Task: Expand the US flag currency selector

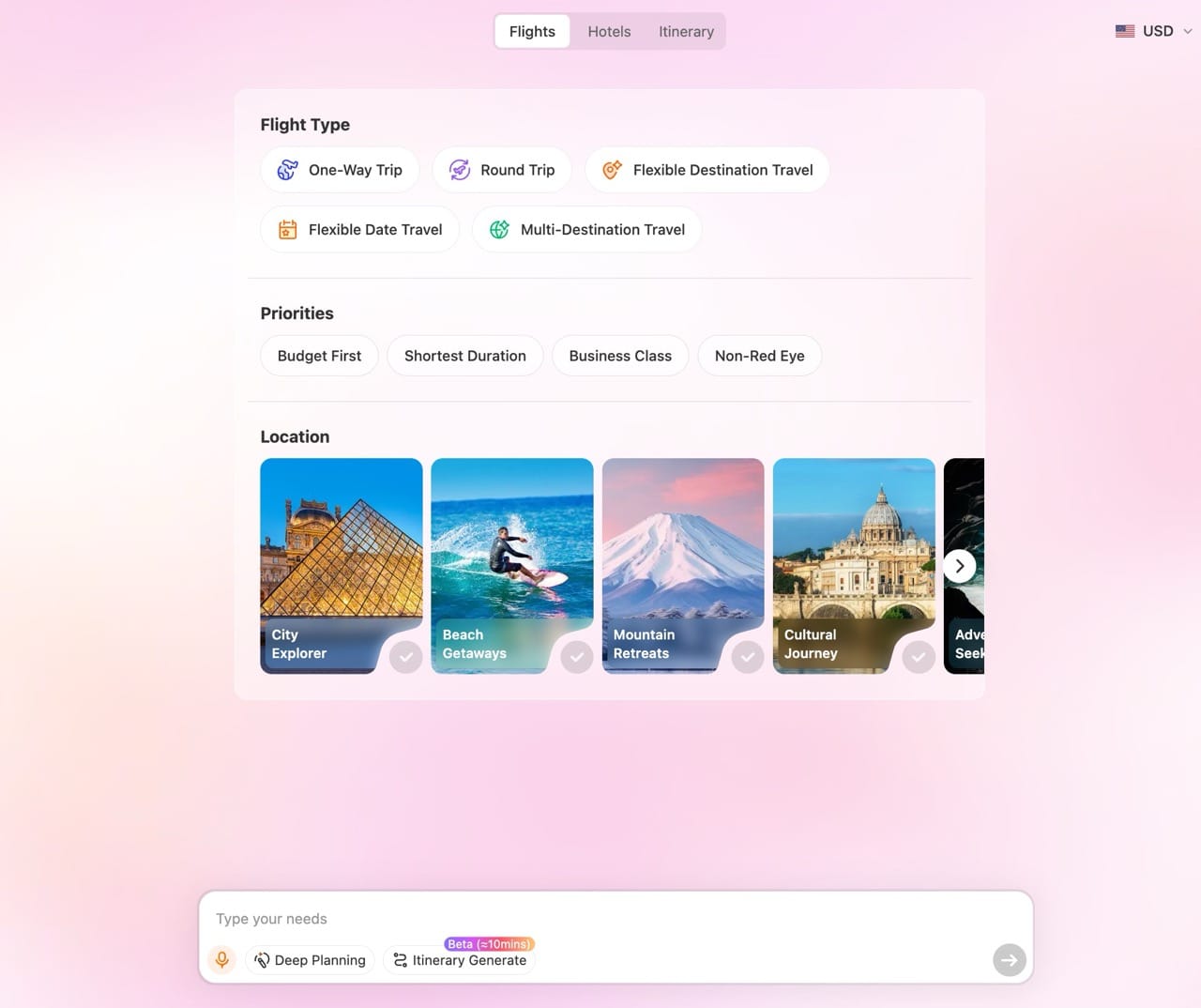Action: click(1124, 30)
